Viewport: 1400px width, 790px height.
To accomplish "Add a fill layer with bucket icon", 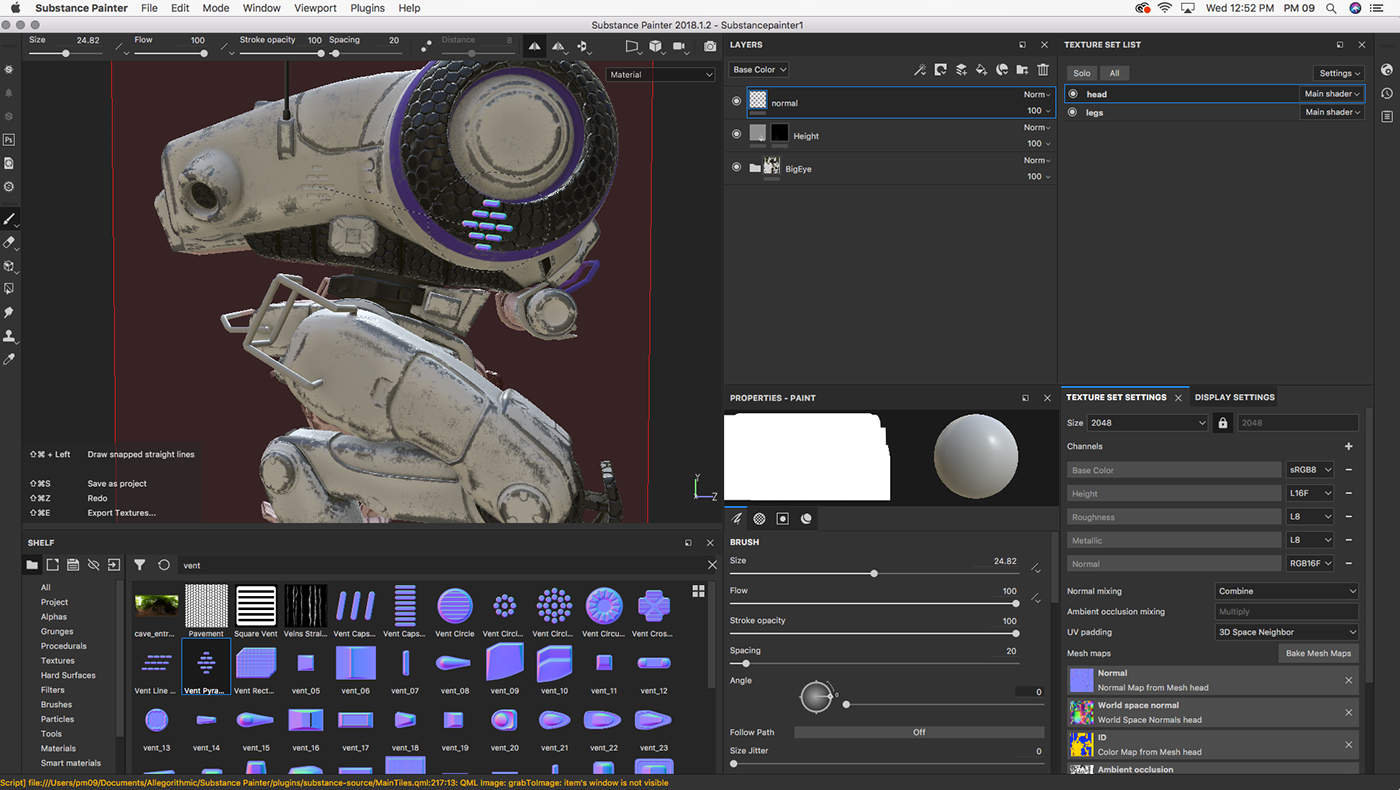I will click(x=981, y=70).
